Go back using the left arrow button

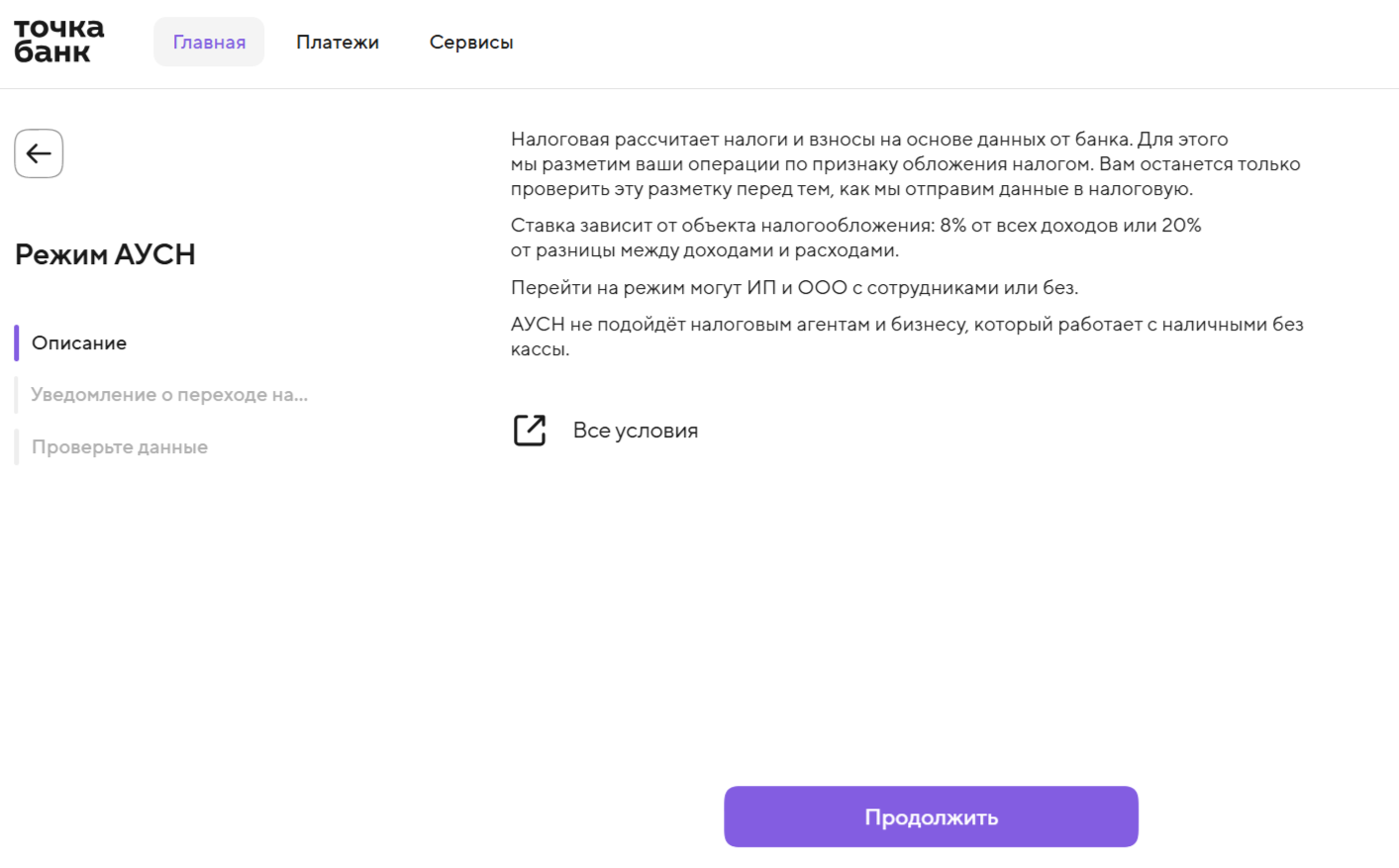39,153
